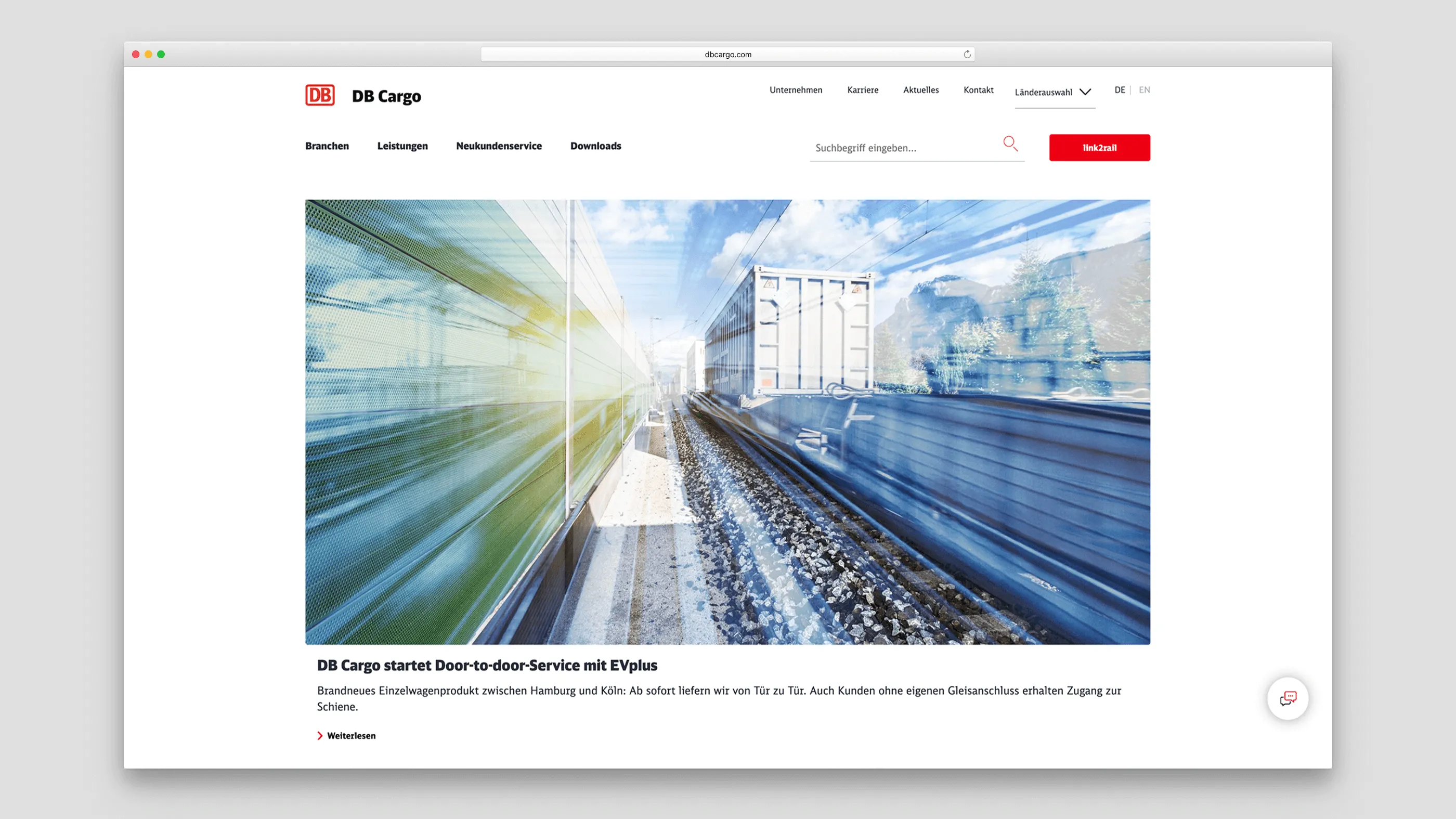Image resolution: width=1456 pixels, height=819 pixels.
Task: Reload the page via refresh icon
Action: [967, 54]
